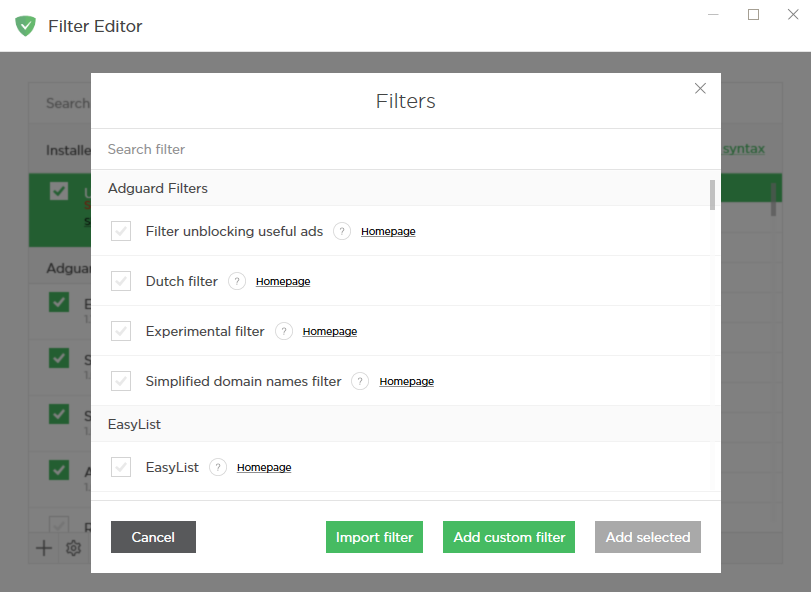Toggle the checkbox in the green highlighted row
Image resolution: width=811 pixels, height=592 pixels.
(x=59, y=191)
